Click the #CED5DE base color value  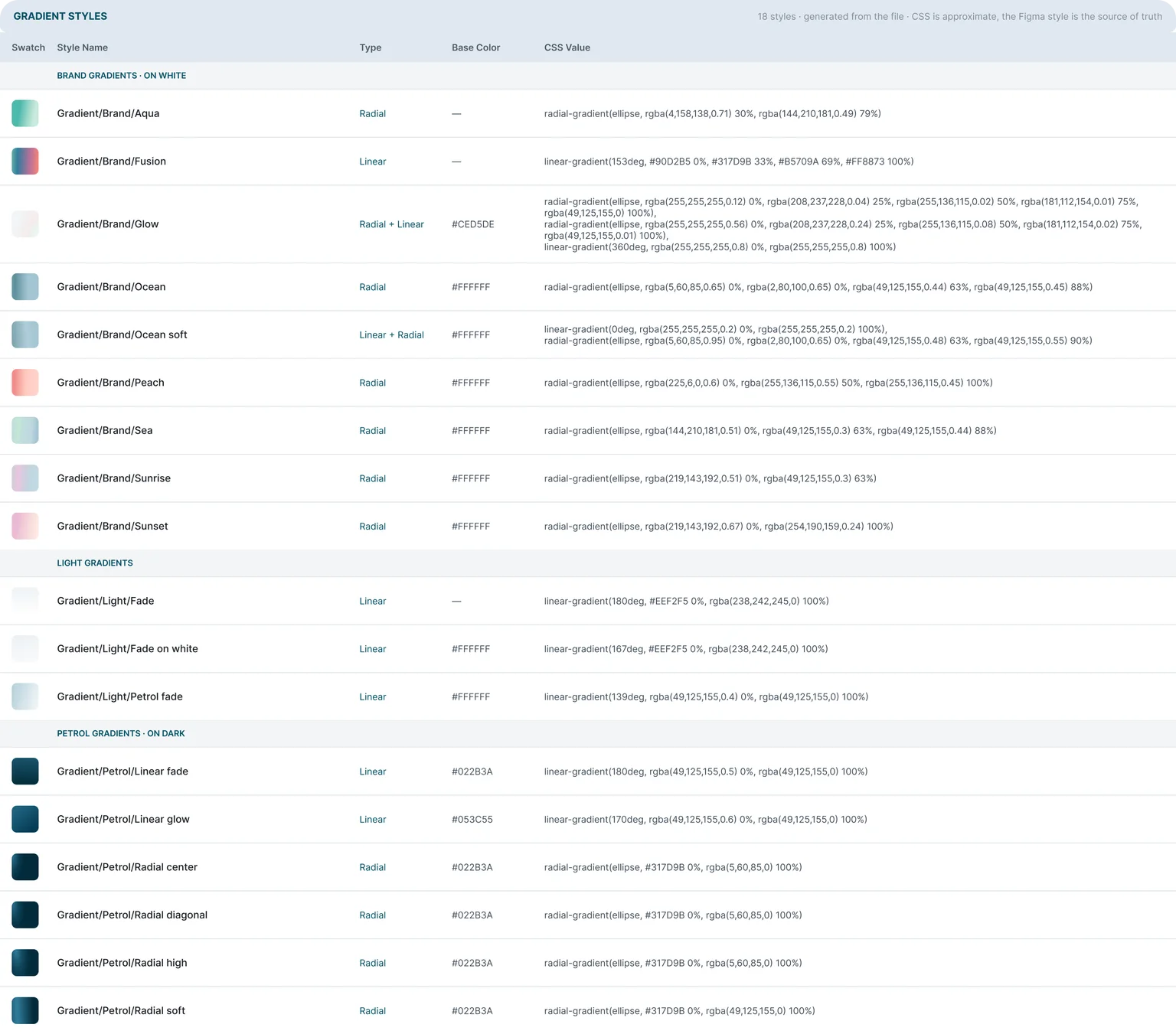[x=473, y=224]
